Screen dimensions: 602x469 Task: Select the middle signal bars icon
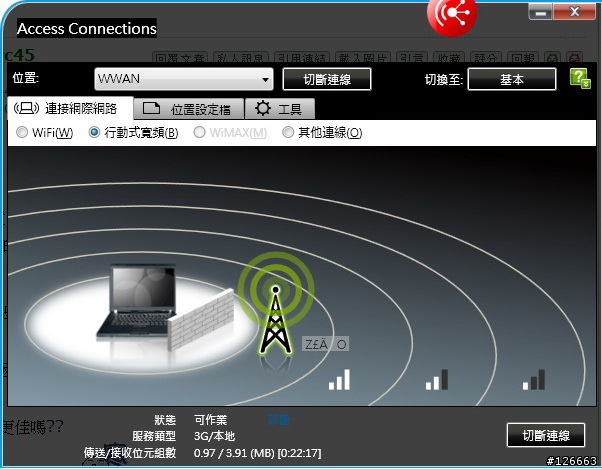point(437,380)
